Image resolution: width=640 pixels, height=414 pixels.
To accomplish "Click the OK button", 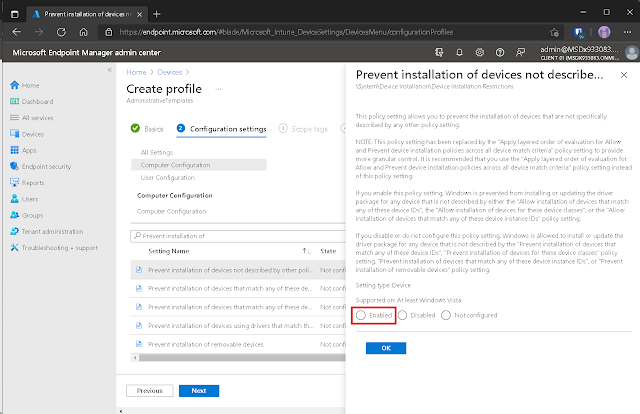I will (384, 348).
